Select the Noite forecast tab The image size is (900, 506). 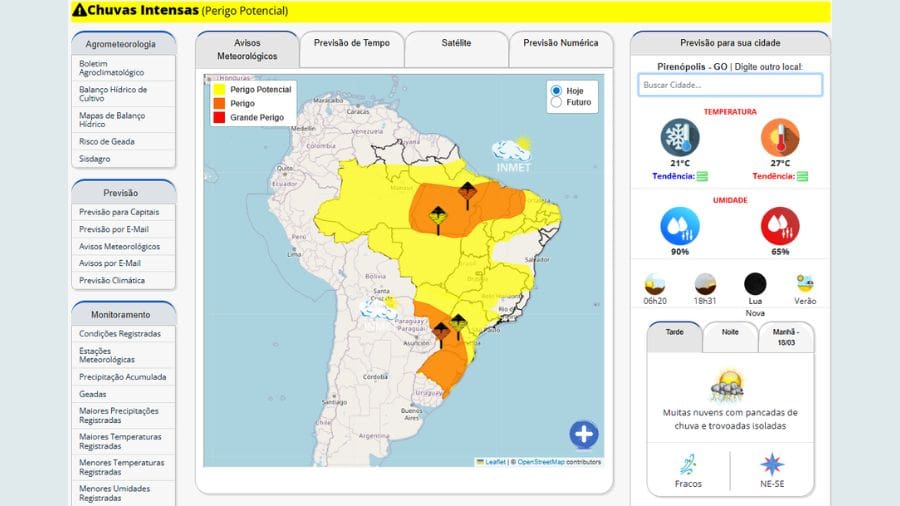point(730,337)
